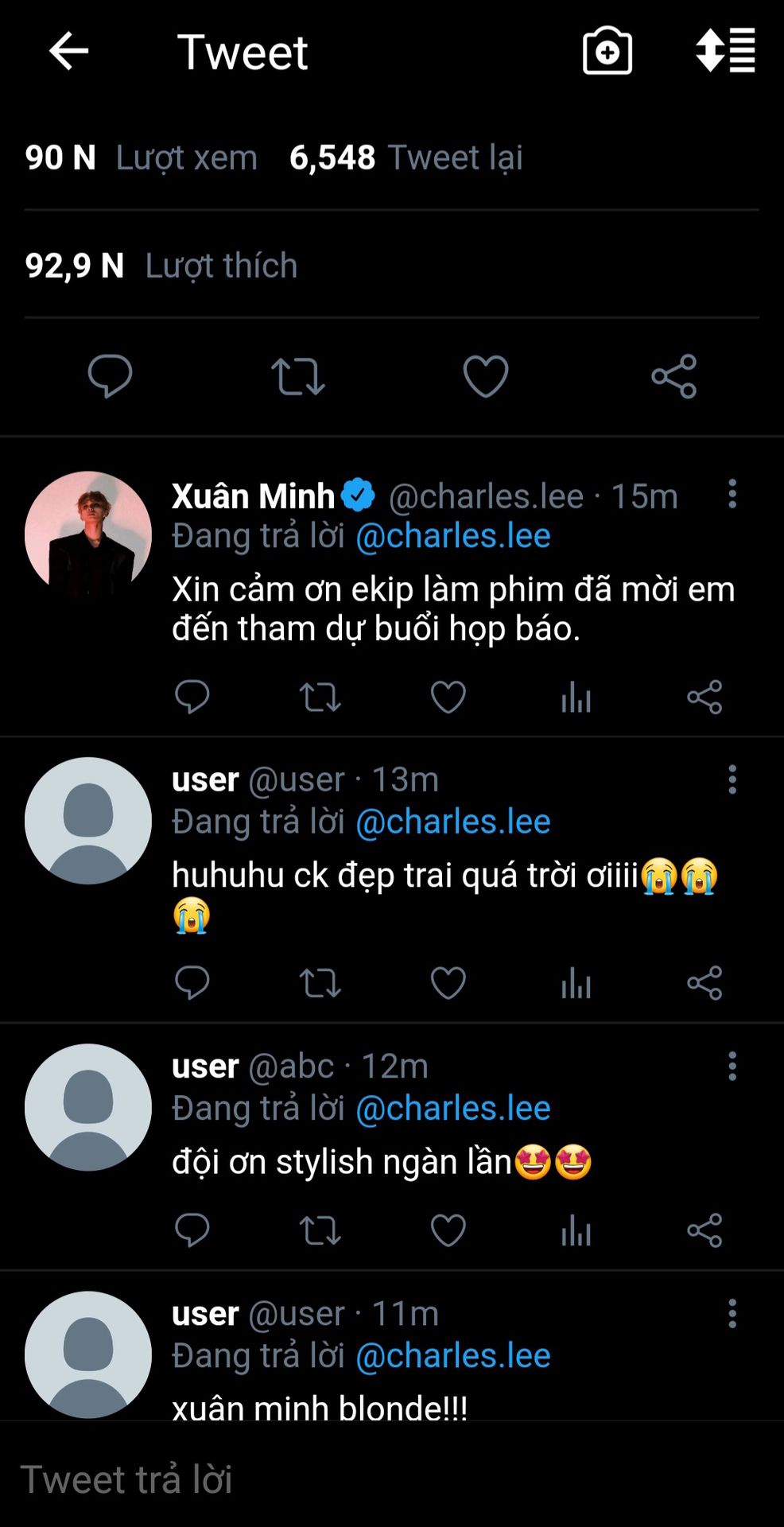Retweet the 'huhuhu ck đẹp trai' reply
Viewport: 784px width, 1527px height.
[320, 984]
